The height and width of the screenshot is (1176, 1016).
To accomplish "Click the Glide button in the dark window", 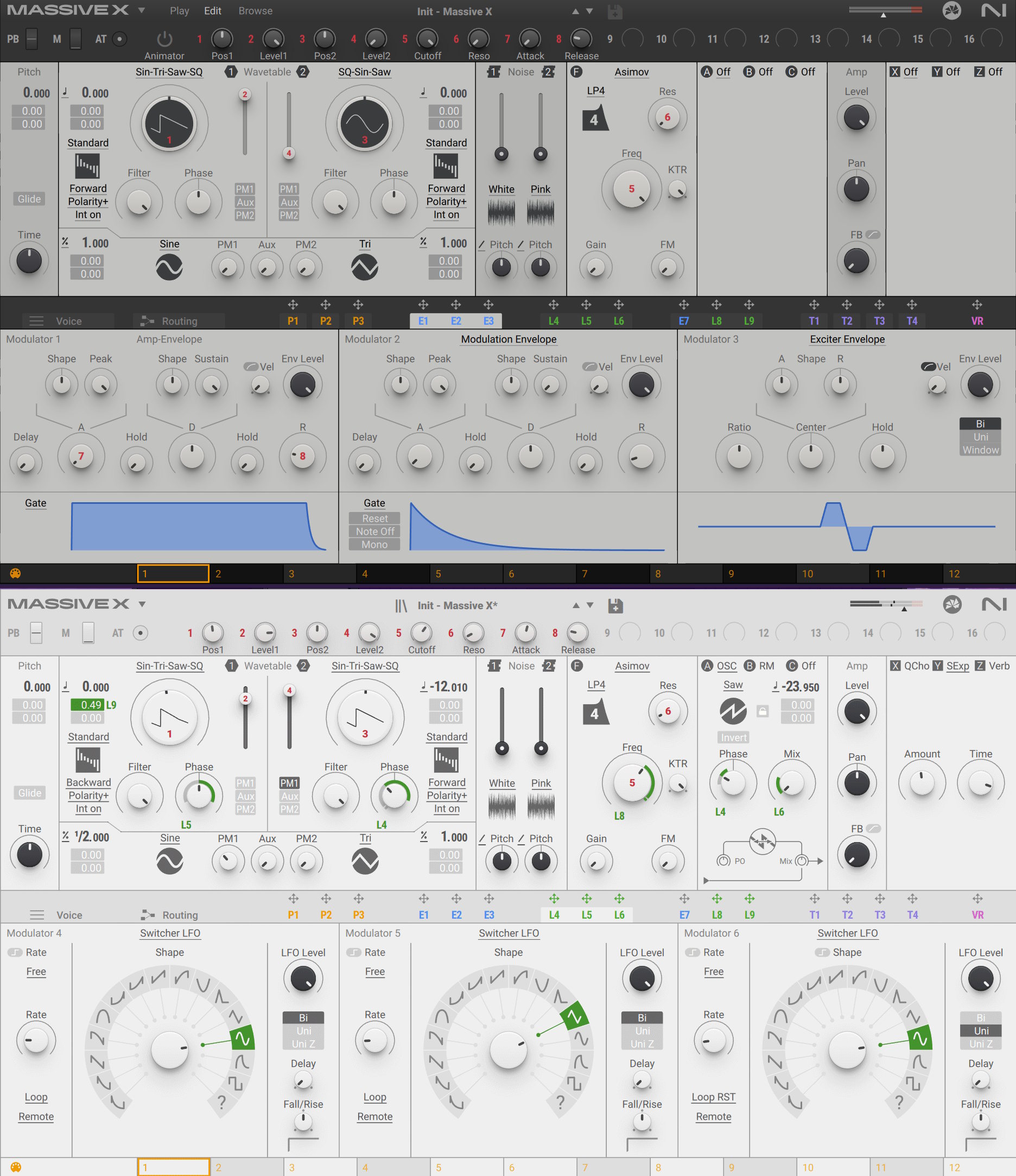I will (x=29, y=199).
